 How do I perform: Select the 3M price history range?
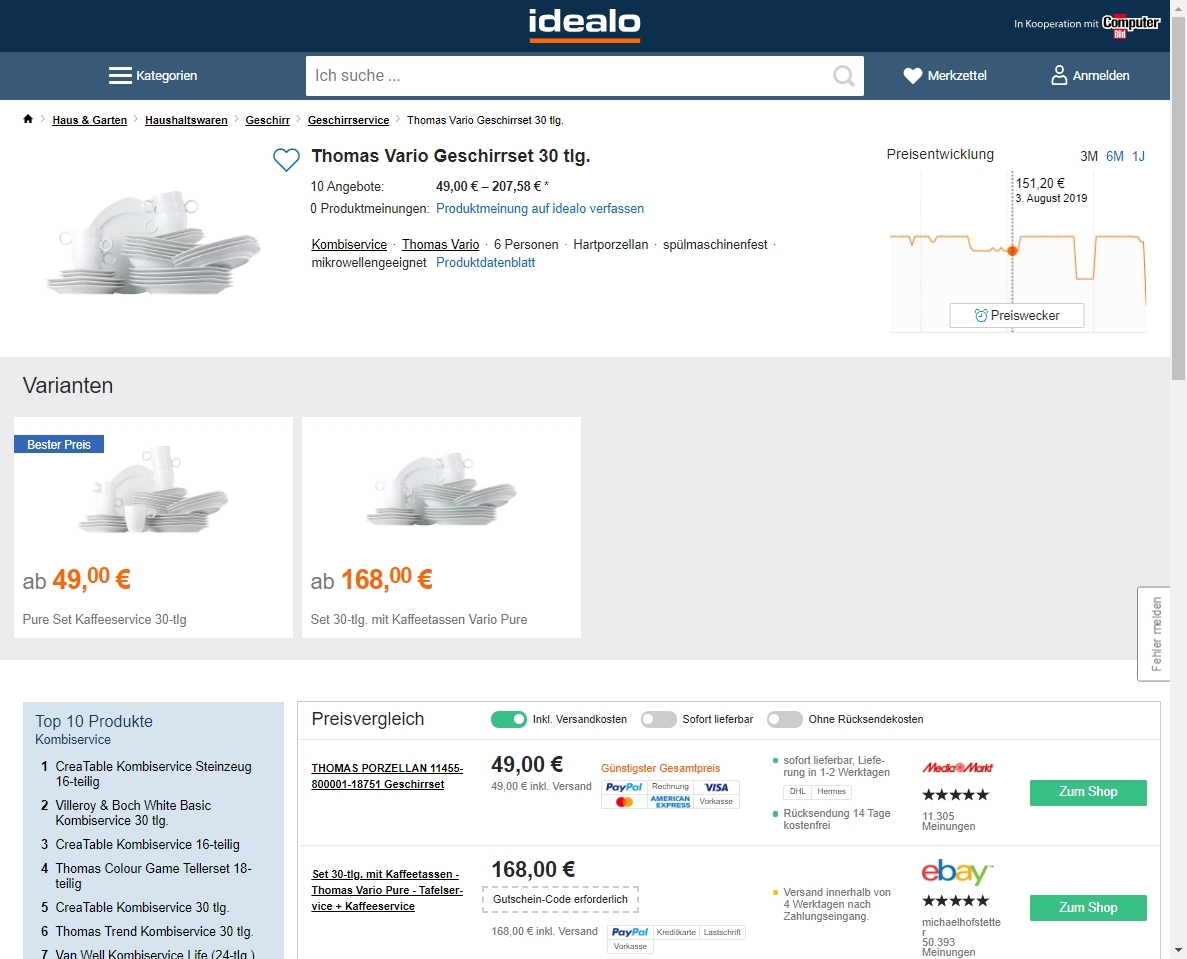1088,156
